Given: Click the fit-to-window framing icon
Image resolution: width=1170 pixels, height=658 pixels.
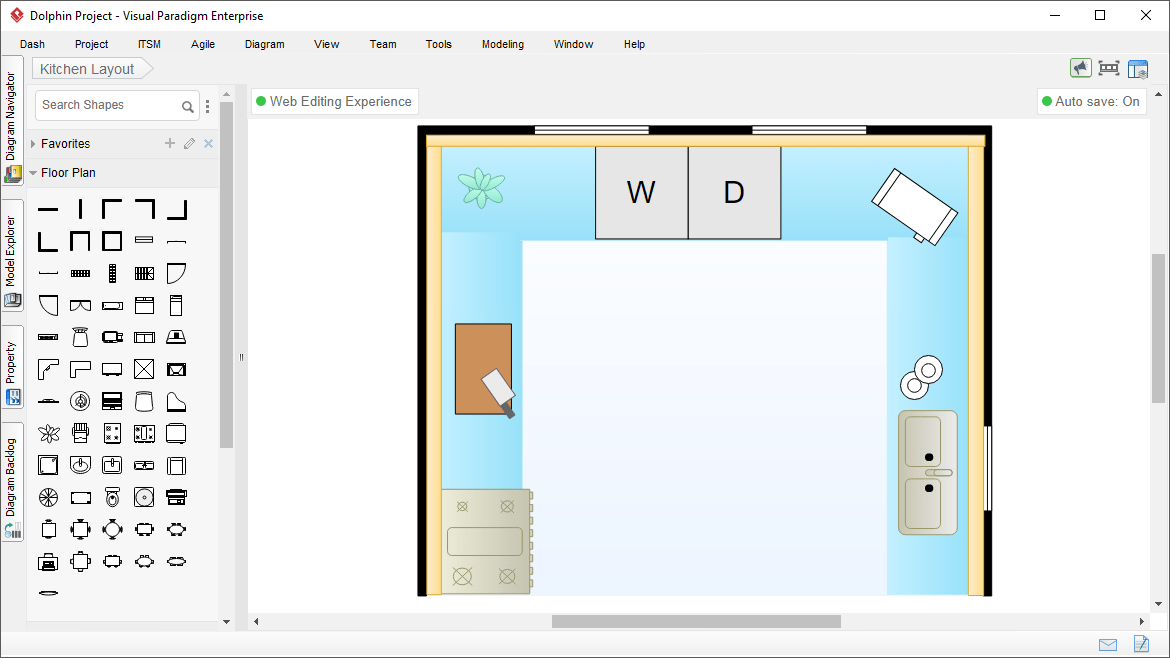Looking at the screenshot, I should (1108, 68).
